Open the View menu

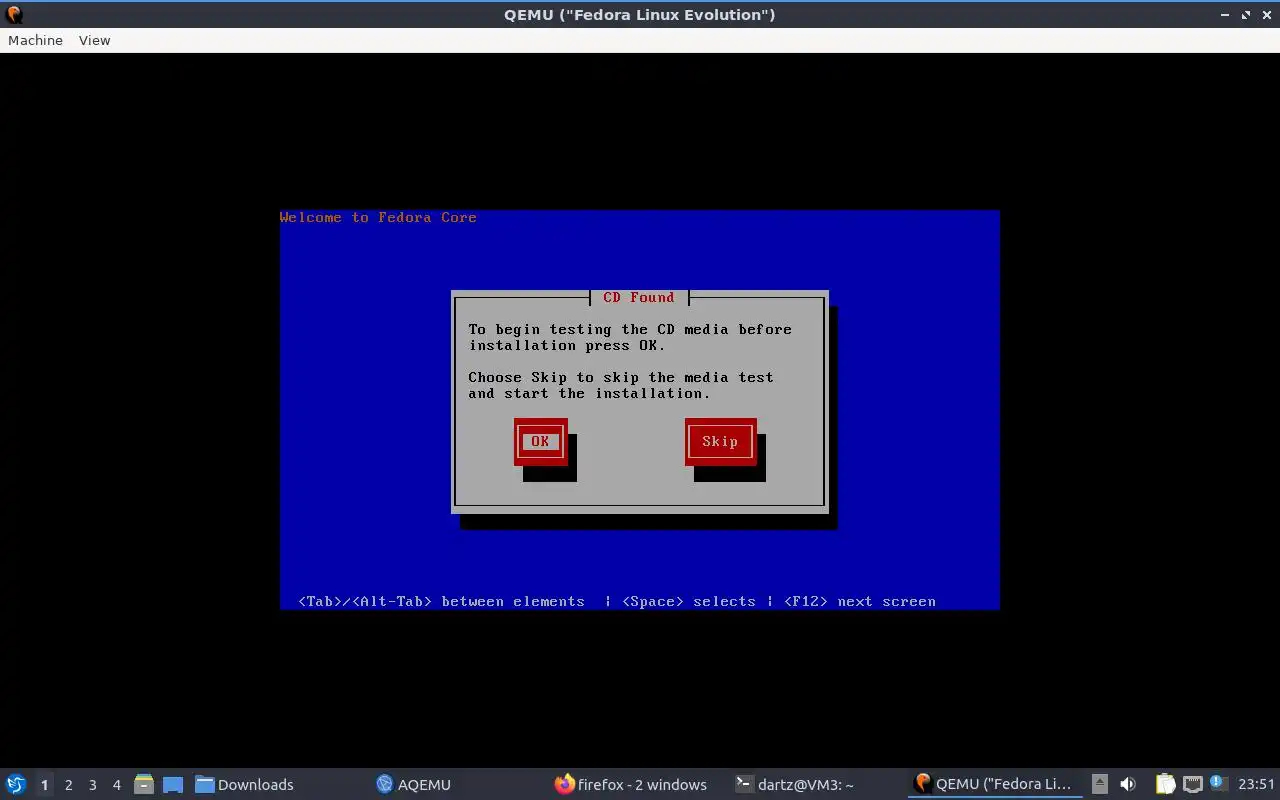tap(94, 40)
